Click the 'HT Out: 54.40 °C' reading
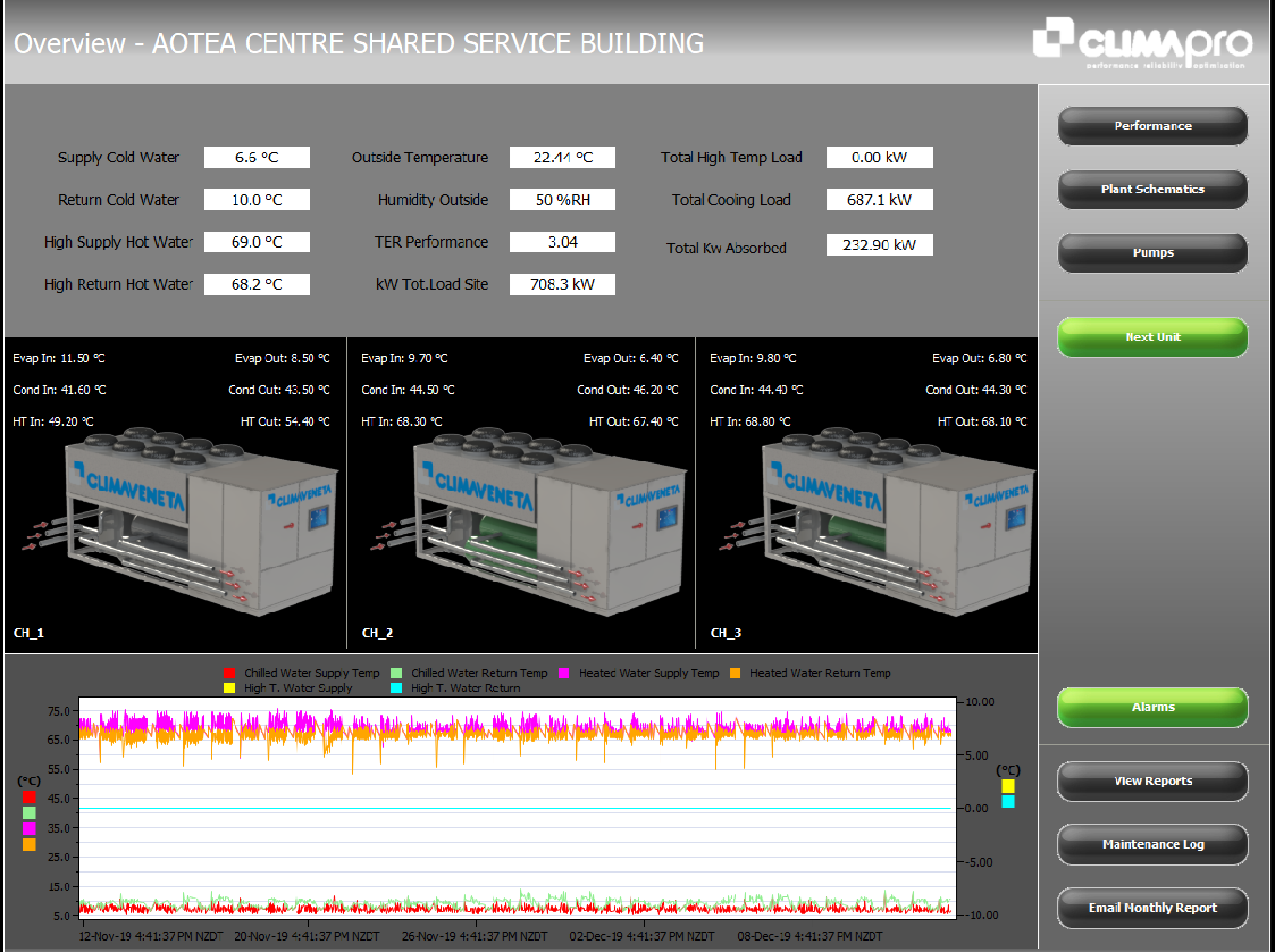Viewport: 1275px width, 952px height. pyautogui.click(x=285, y=422)
